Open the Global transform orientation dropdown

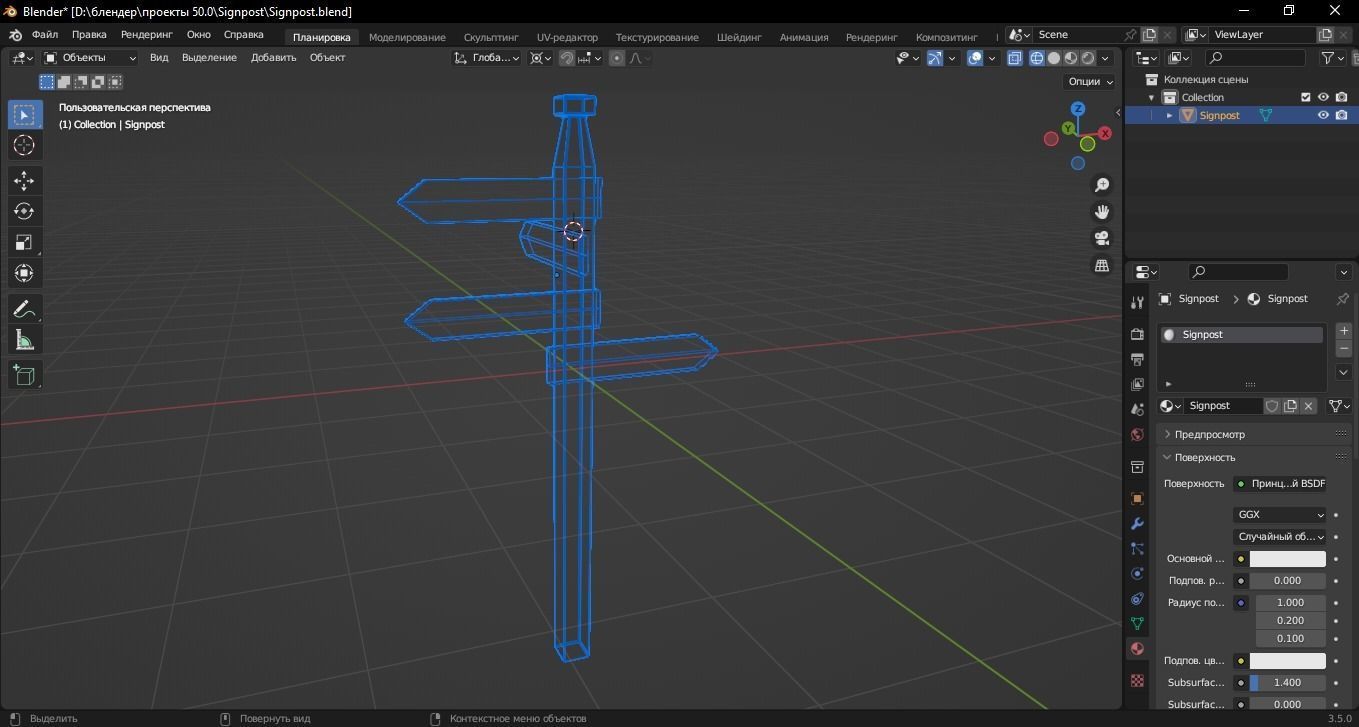pyautogui.click(x=486, y=58)
